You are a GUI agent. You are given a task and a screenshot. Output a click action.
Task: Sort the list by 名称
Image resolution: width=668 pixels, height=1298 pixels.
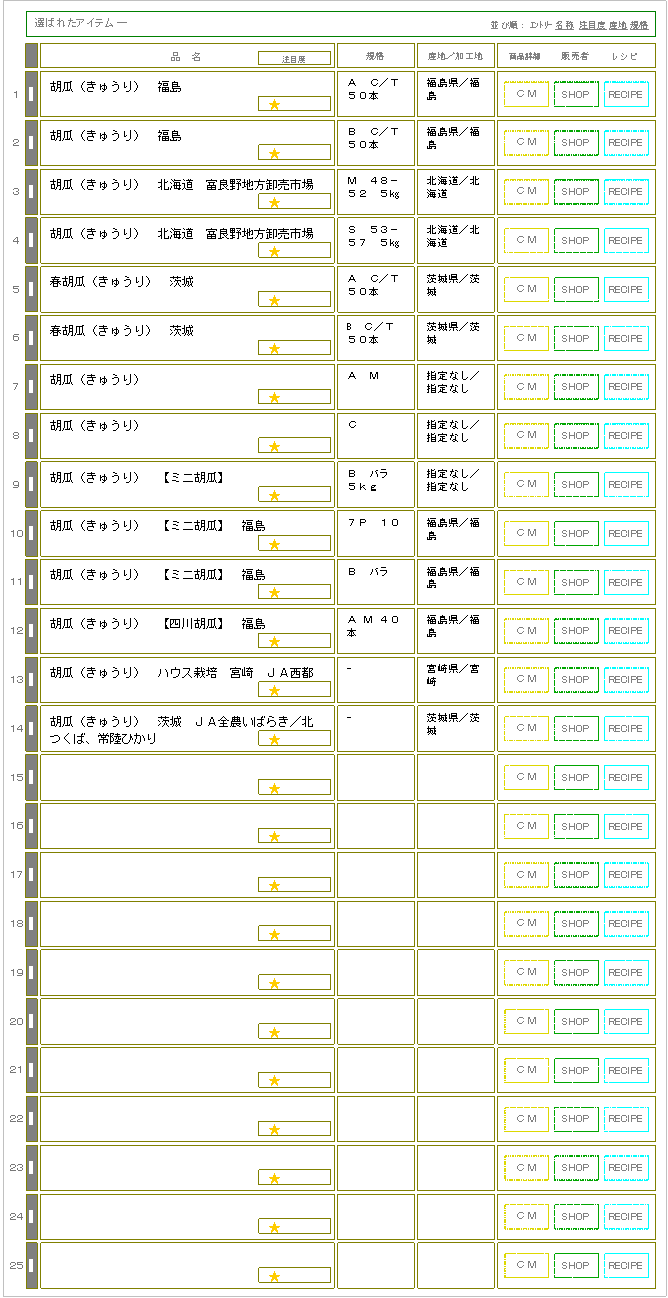[x=565, y=24]
